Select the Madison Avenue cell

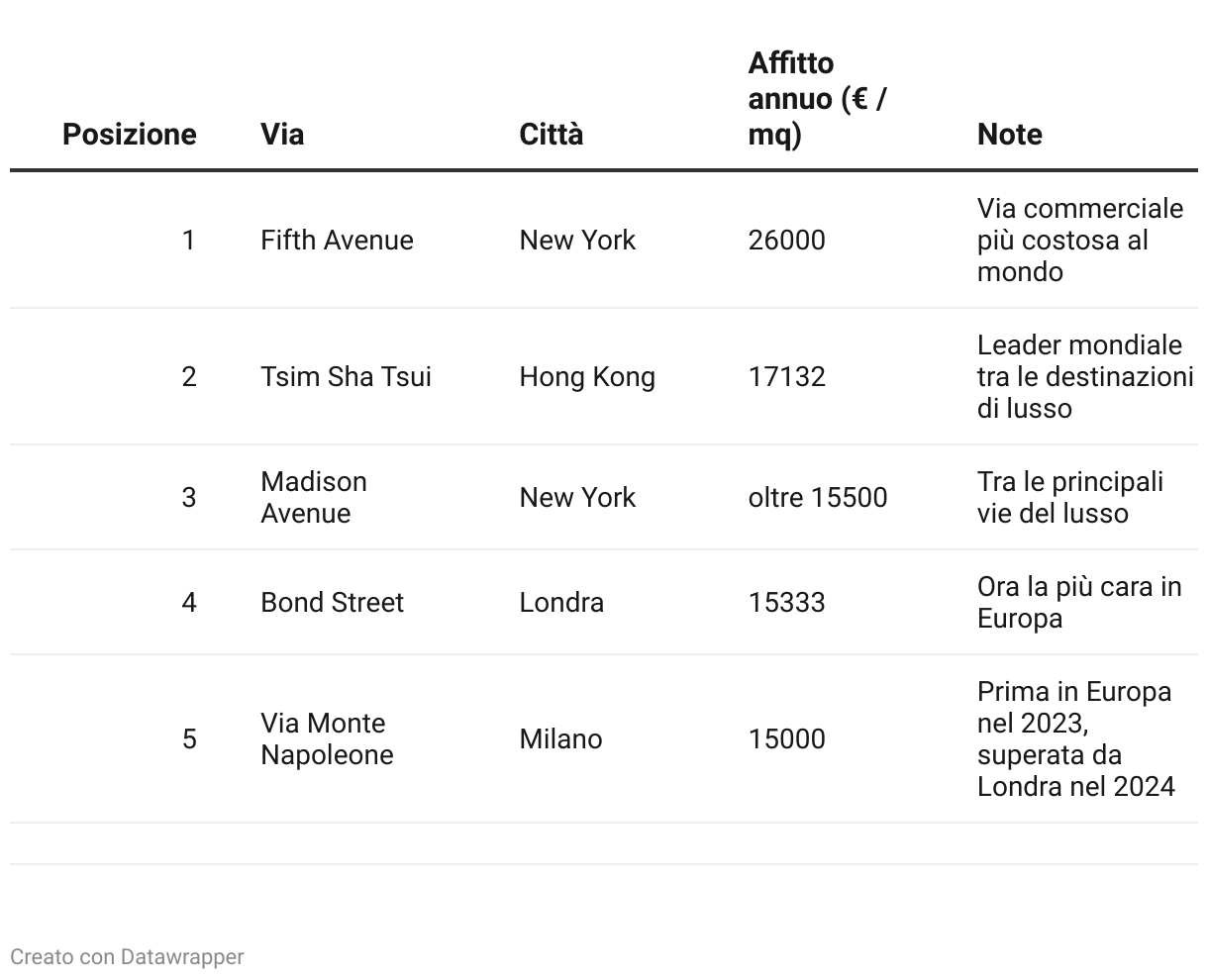(314, 497)
